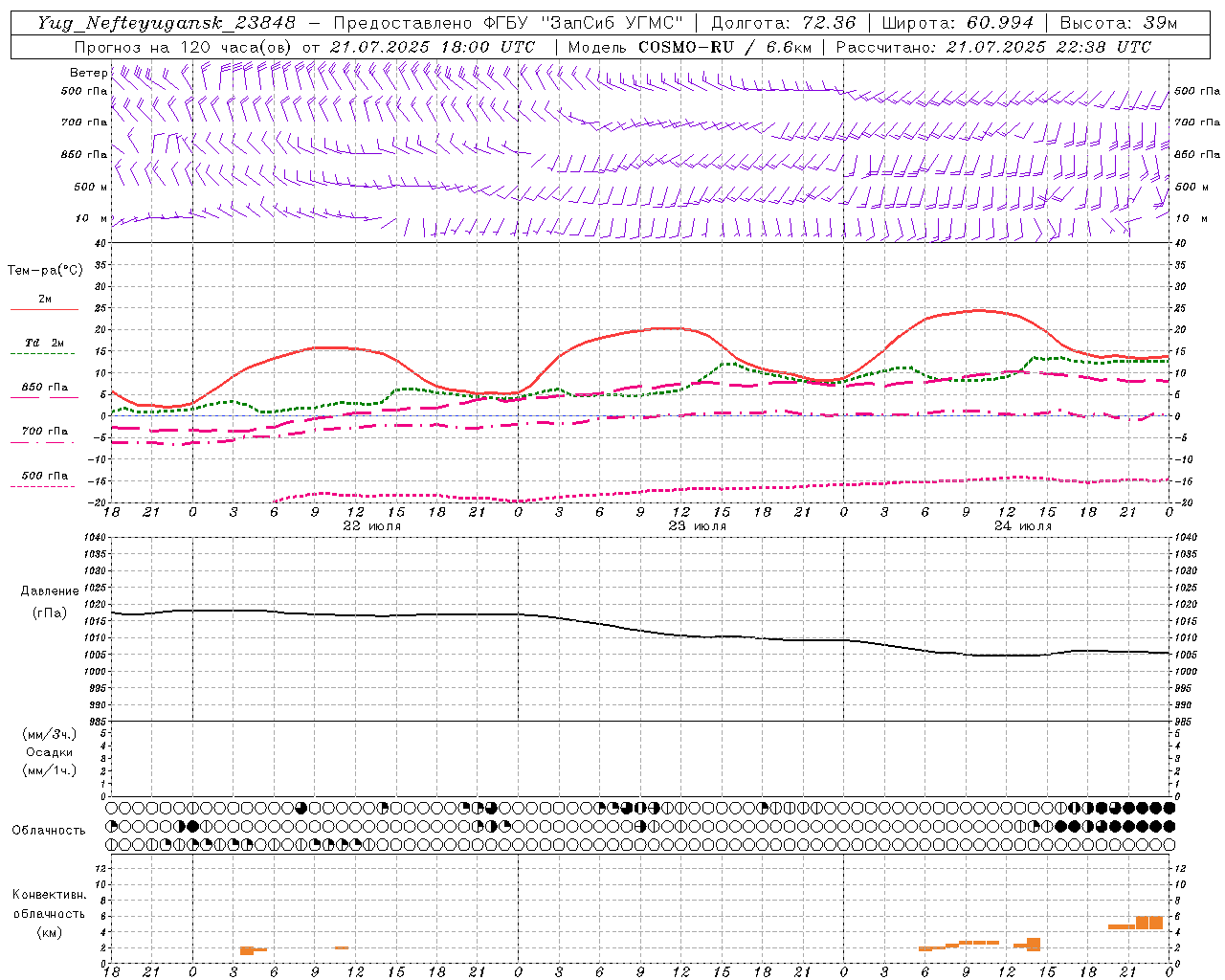
Task: Click the '(мм/3ч.)' precipitation unit label
Action: pyautogui.click(x=50, y=734)
